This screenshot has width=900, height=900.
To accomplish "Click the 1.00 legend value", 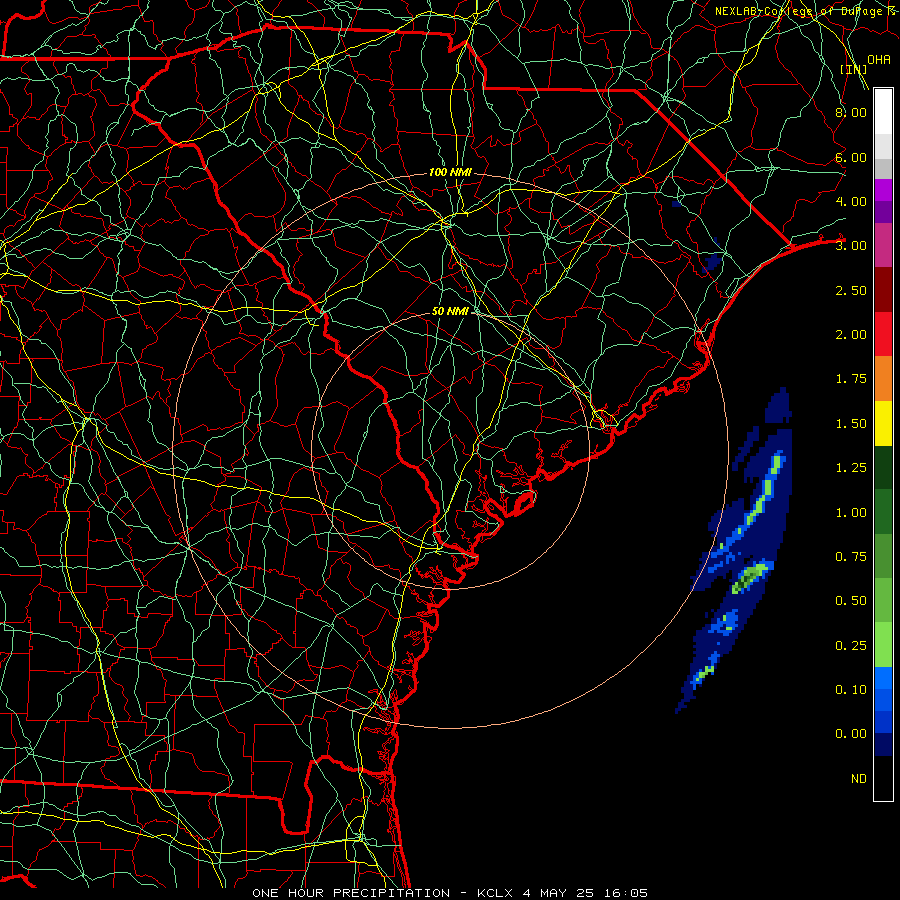I will coord(851,513).
